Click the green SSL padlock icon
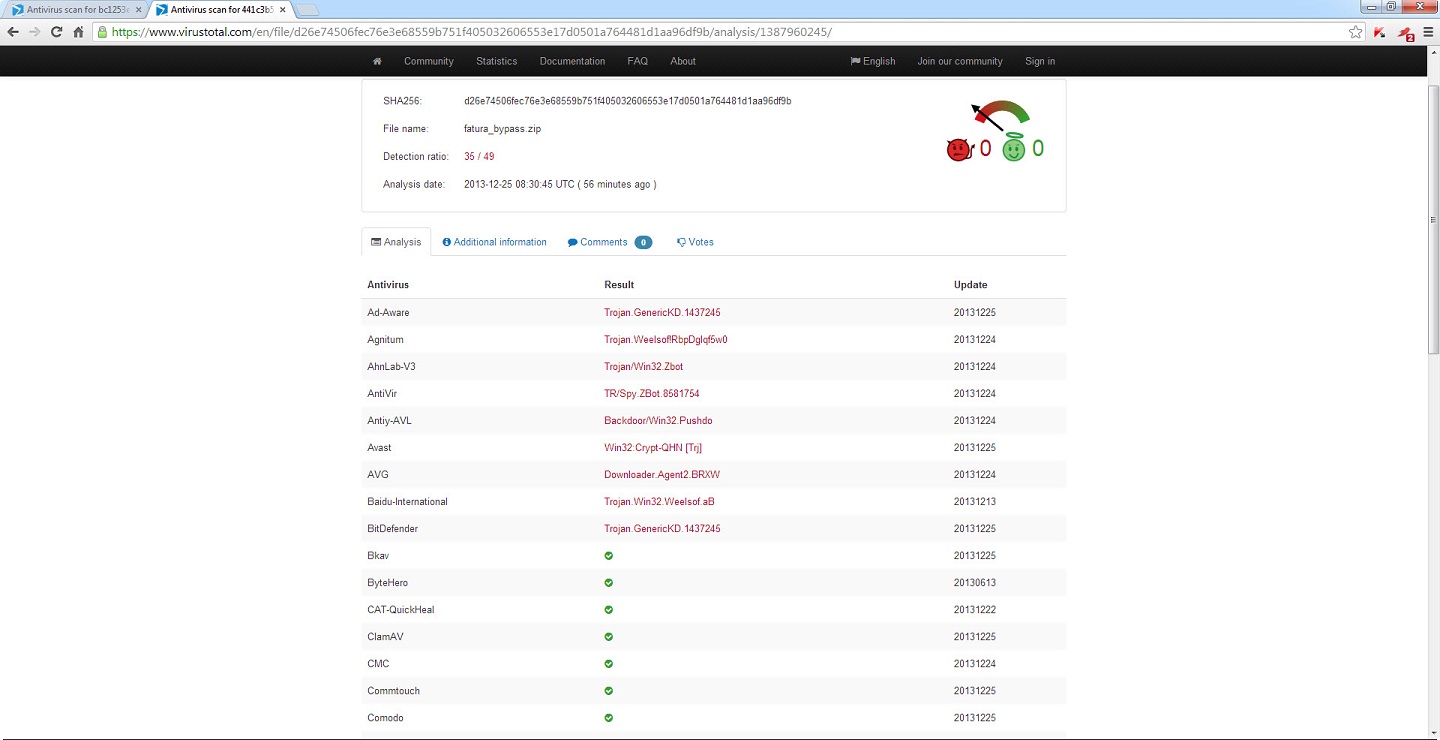Screen dimensions: 1440x740 coord(101,32)
